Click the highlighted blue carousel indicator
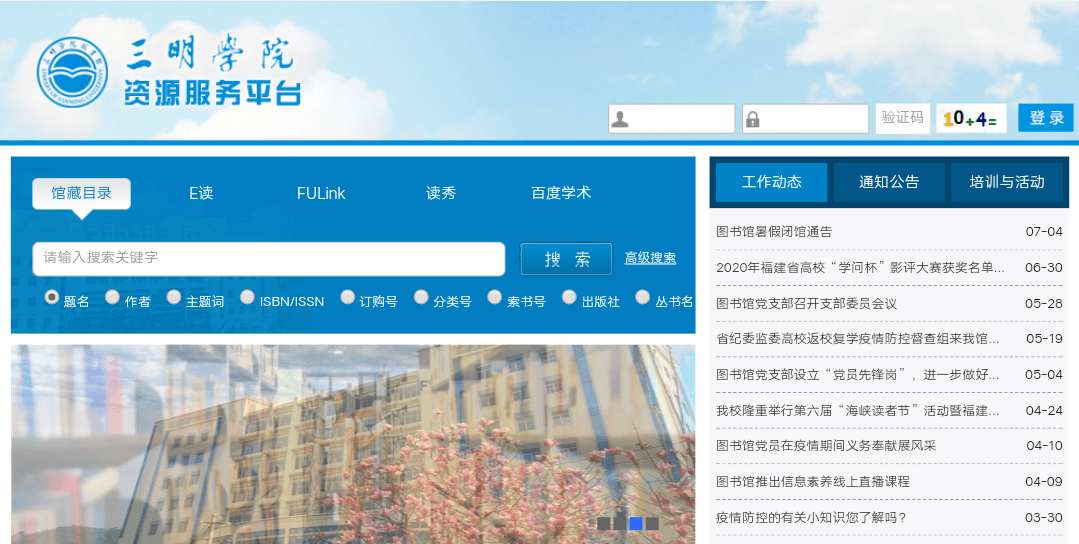The height and width of the screenshot is (544, 1079). [636, 523]
